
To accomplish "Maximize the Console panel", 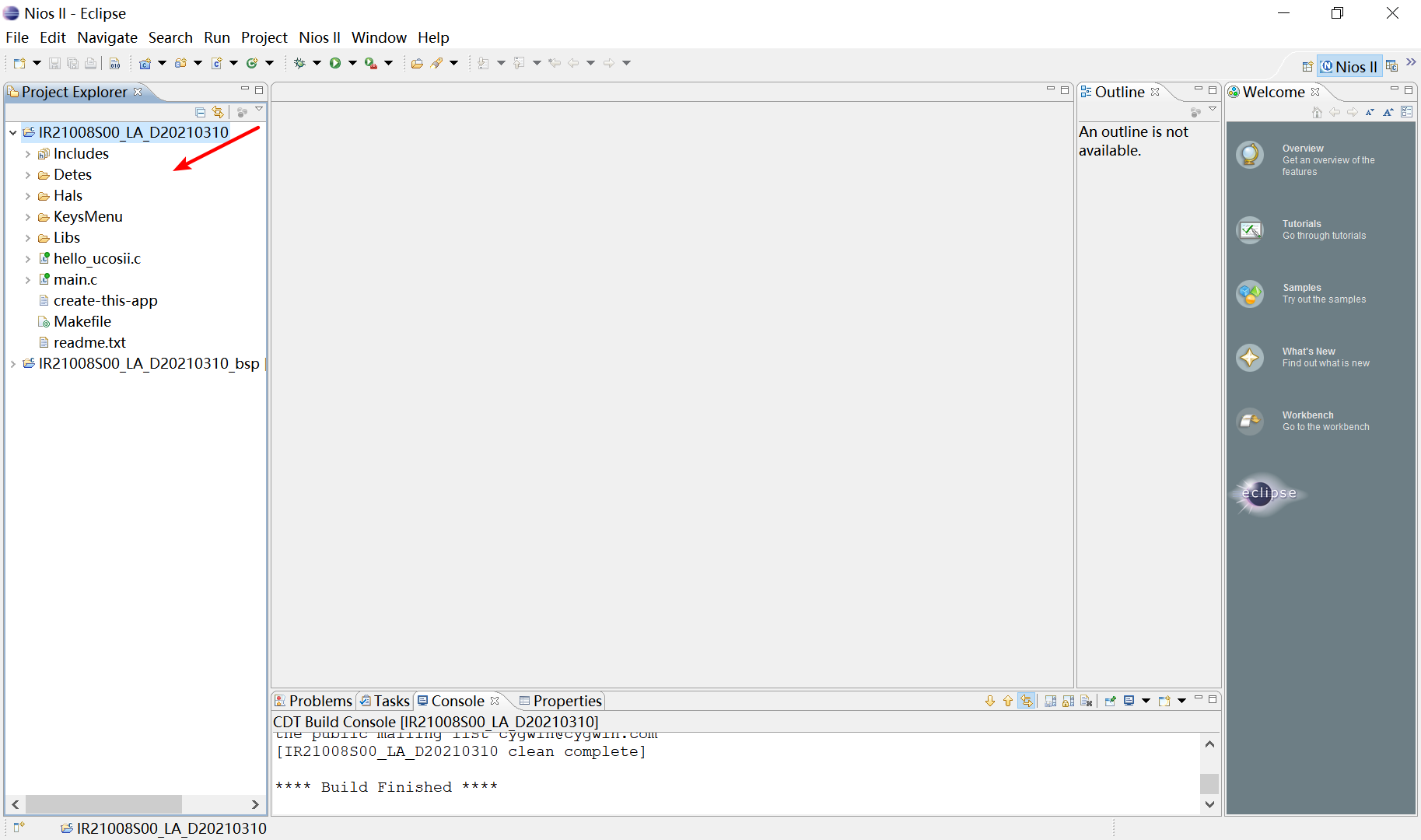I will coord(1213,699).
